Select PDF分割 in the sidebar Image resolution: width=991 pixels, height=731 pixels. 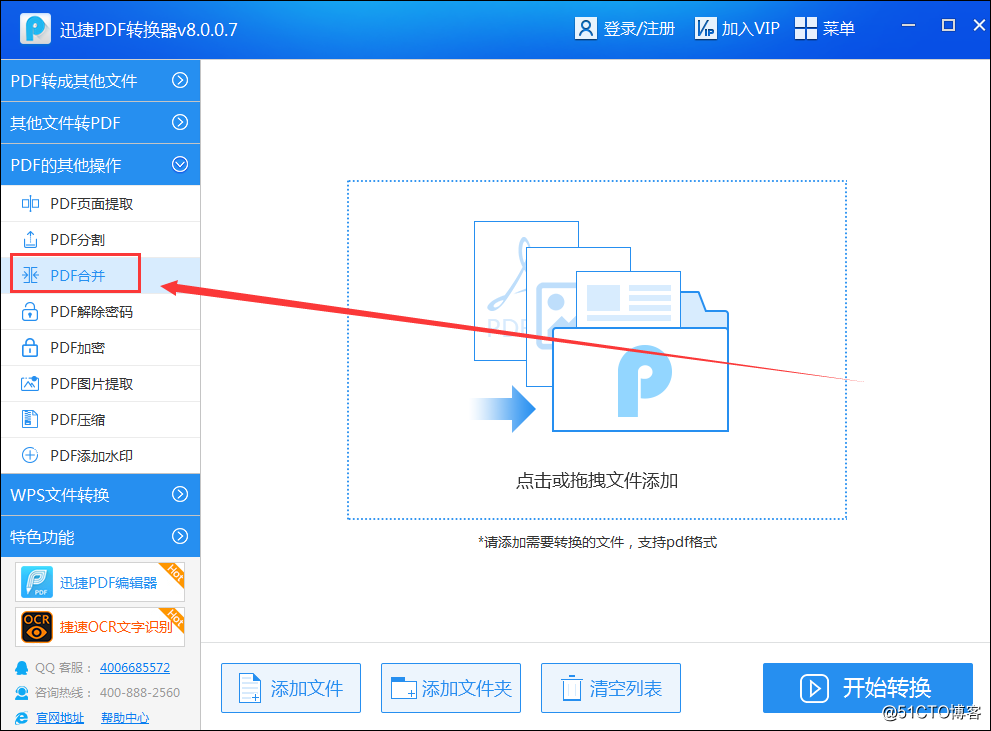[100, 239]
